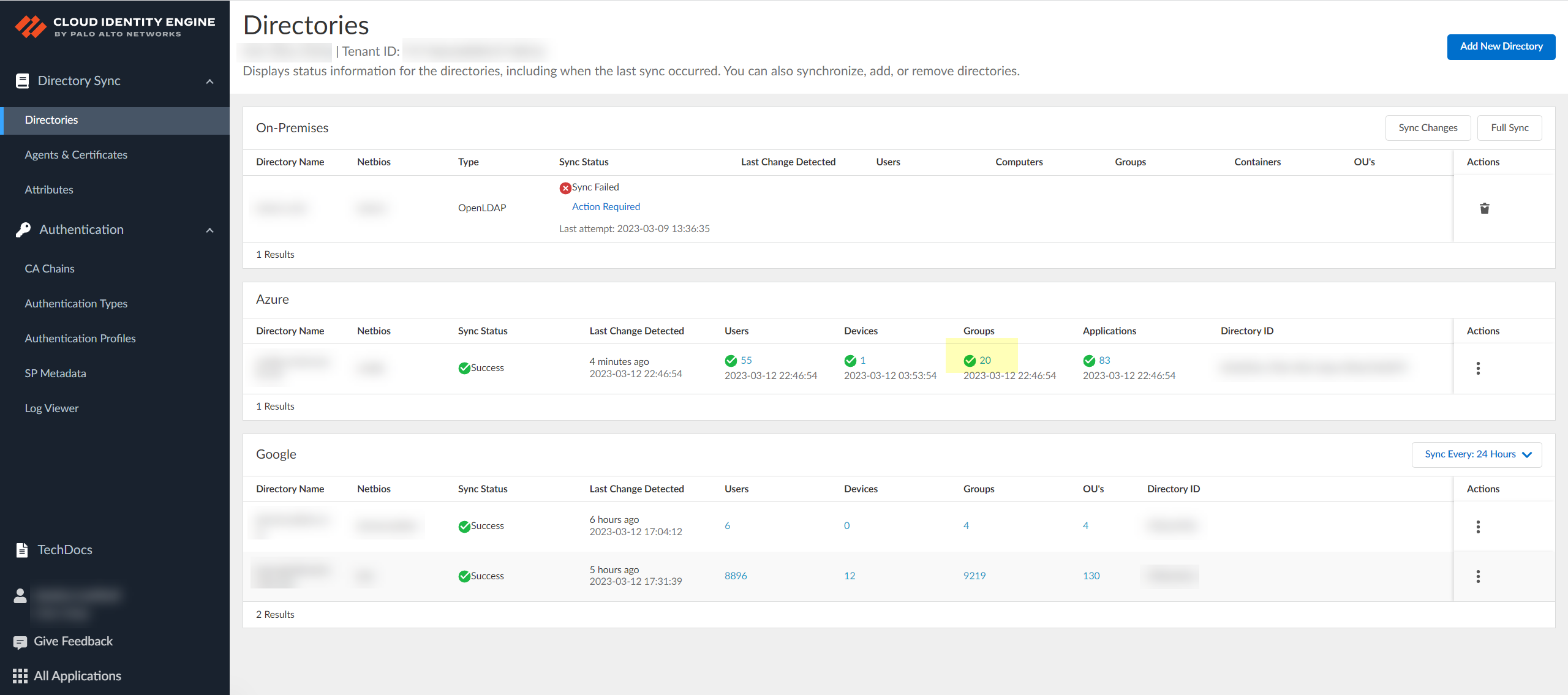
Task: Click the TechDocs document icon
Action: pyautogui.click(x=22, y=550)
